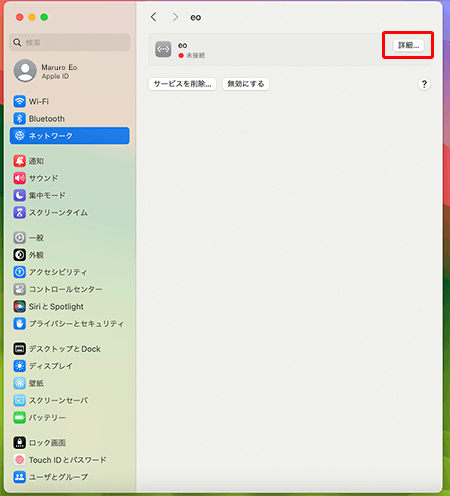Open プライバシーとセキュリティ hand icon
This screenshot has height=496, width=450.
tap(19, 324)
